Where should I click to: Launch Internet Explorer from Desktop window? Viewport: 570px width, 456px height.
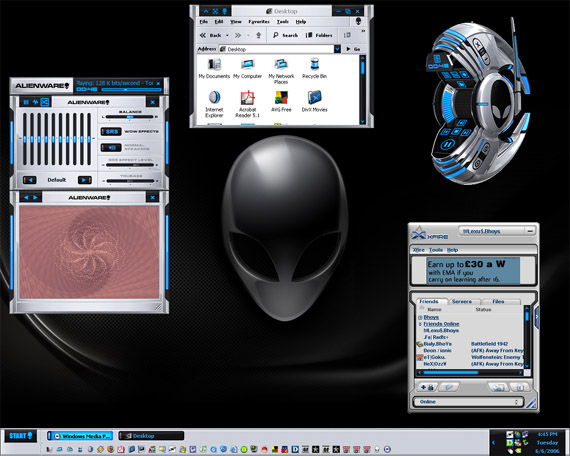pyautogui.click(x=214, y=104)
